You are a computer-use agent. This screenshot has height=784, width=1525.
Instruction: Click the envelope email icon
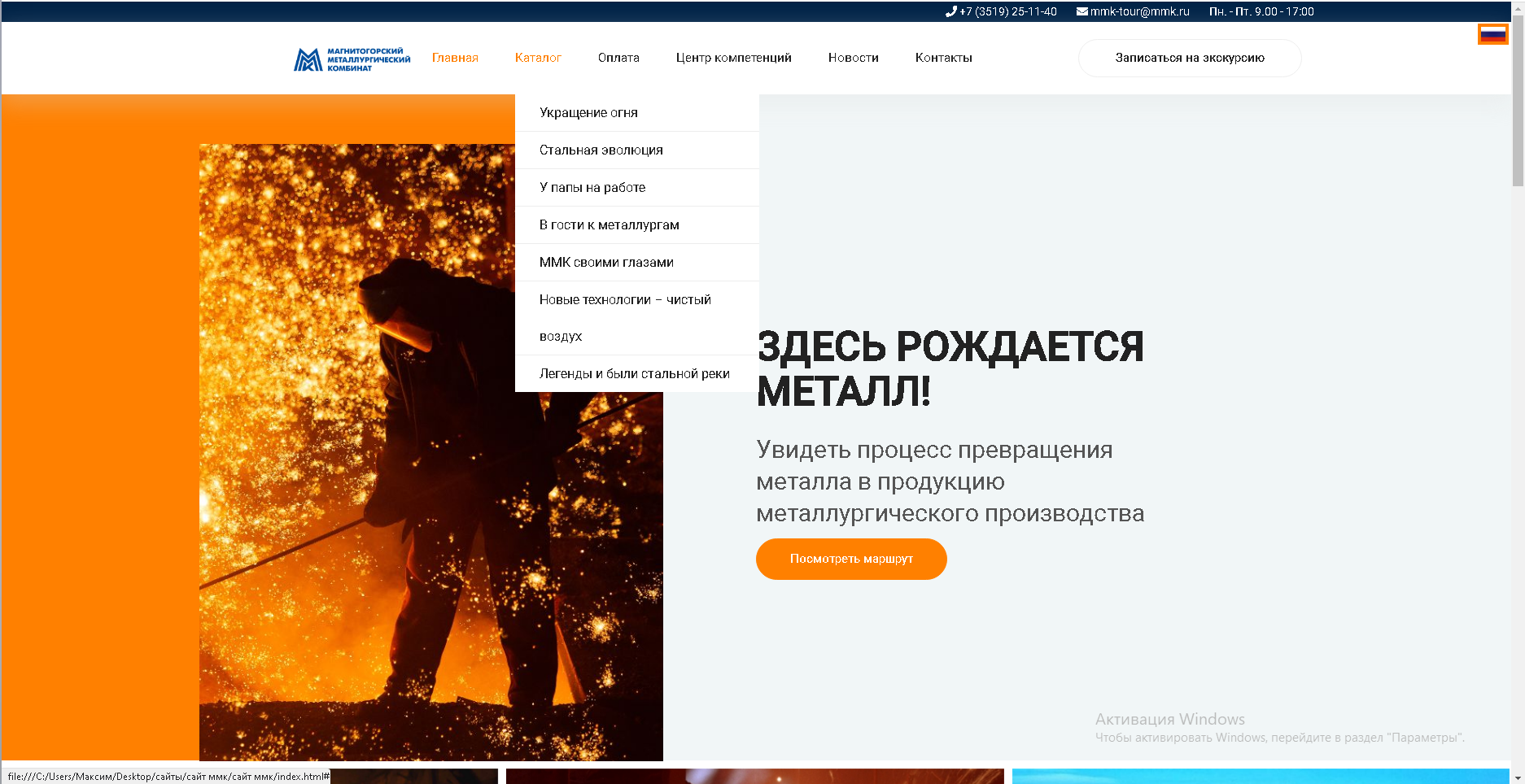(1082, 11)
